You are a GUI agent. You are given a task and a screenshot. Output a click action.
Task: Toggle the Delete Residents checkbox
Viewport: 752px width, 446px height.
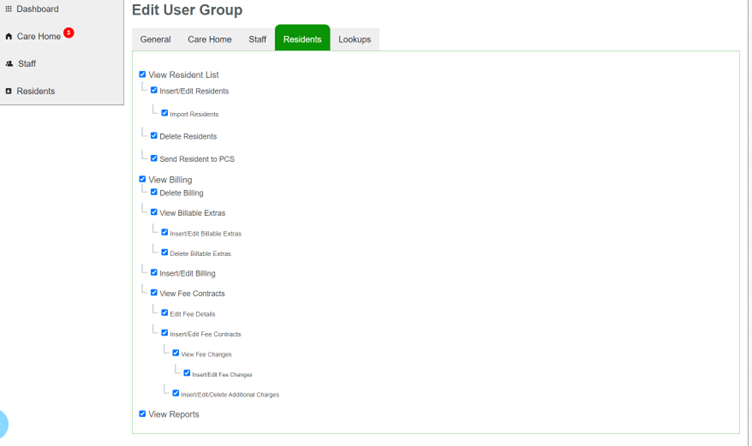[154, 135]
